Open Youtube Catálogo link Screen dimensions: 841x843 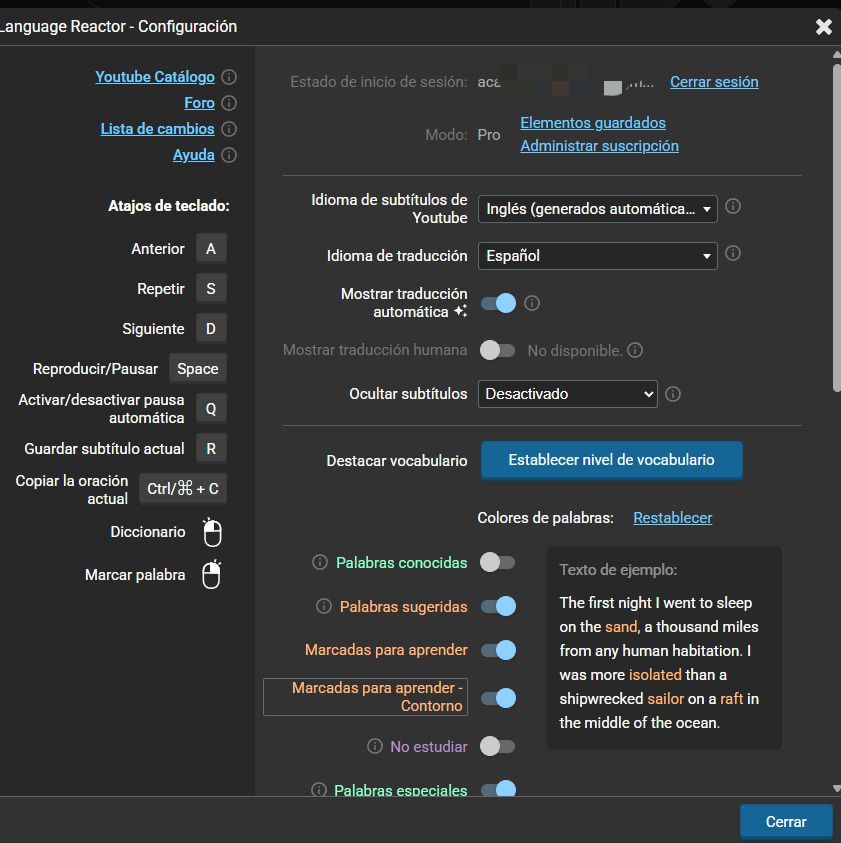pyautogui.click(x=155, y=77)
